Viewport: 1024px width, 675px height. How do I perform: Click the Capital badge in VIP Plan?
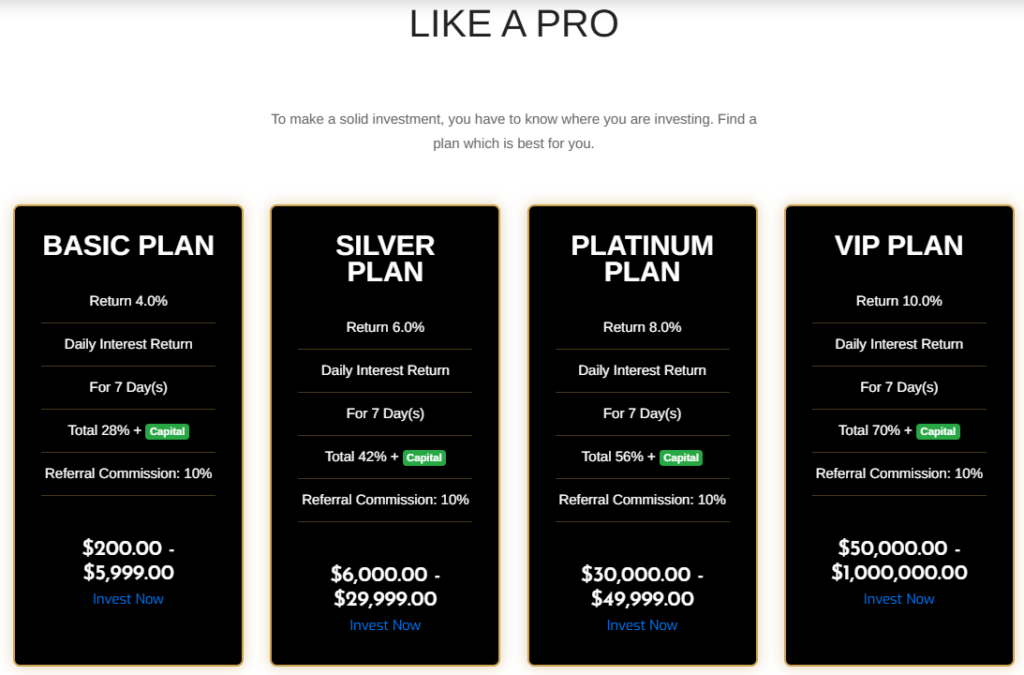point(938,432)
